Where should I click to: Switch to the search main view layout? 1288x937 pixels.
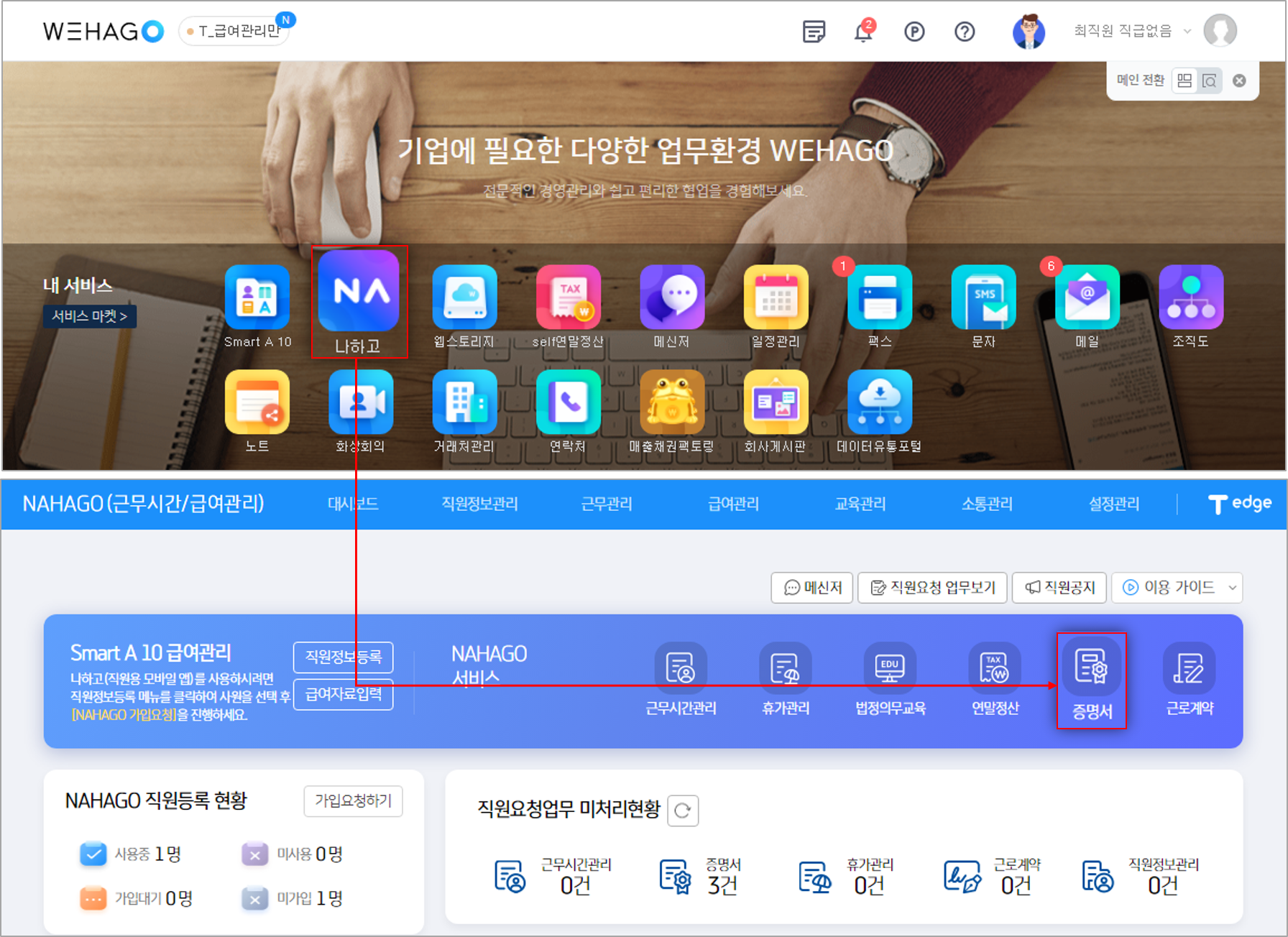pyautogui.click(x=1210, y=80)
